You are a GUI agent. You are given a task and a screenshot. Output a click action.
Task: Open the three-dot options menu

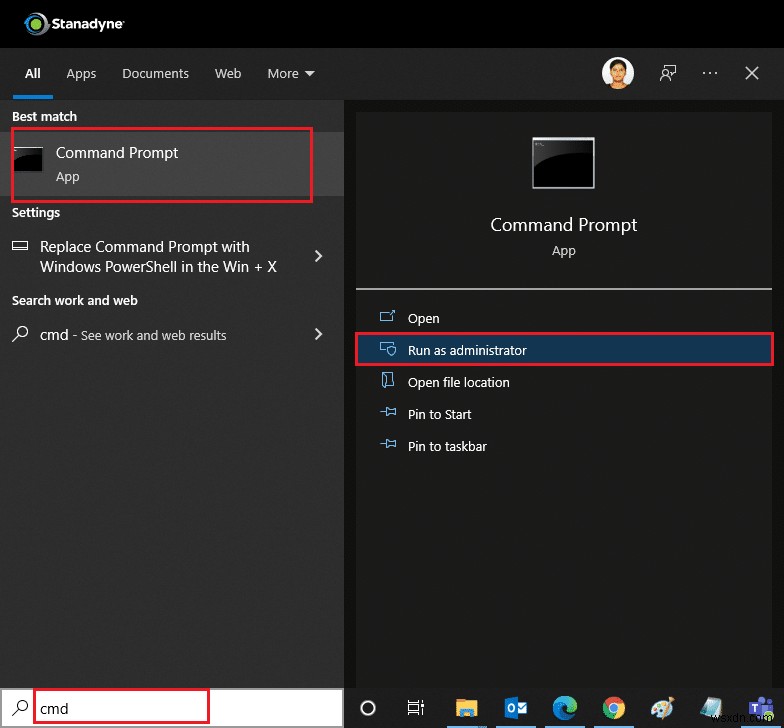(x=710, y=73)
